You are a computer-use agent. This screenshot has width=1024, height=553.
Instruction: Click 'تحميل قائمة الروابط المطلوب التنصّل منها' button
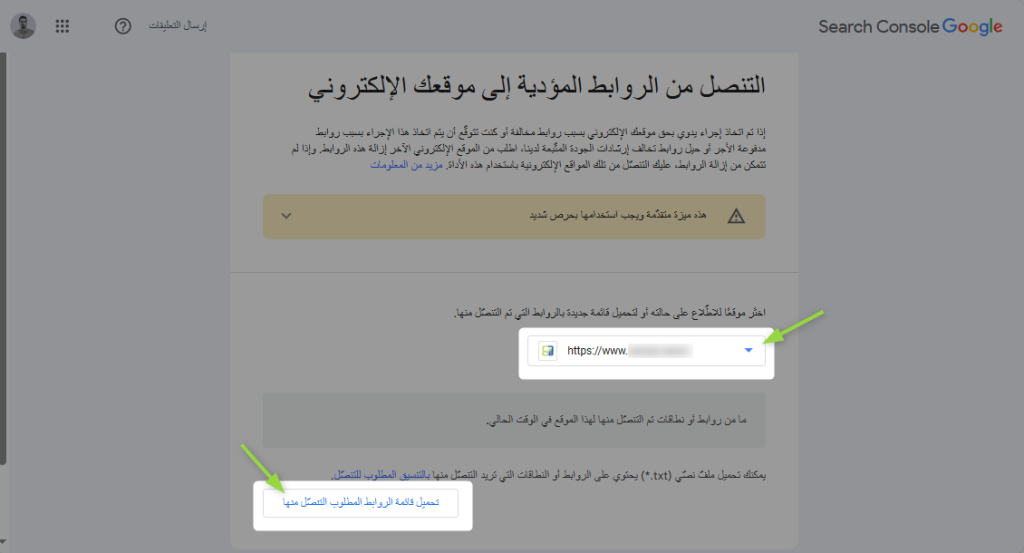(360, 503)
